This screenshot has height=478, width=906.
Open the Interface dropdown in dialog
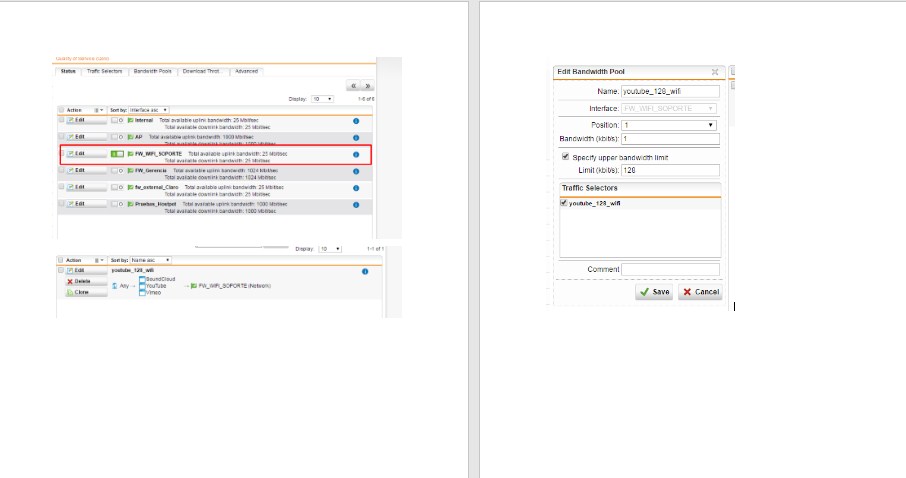[x=669, y=108]
